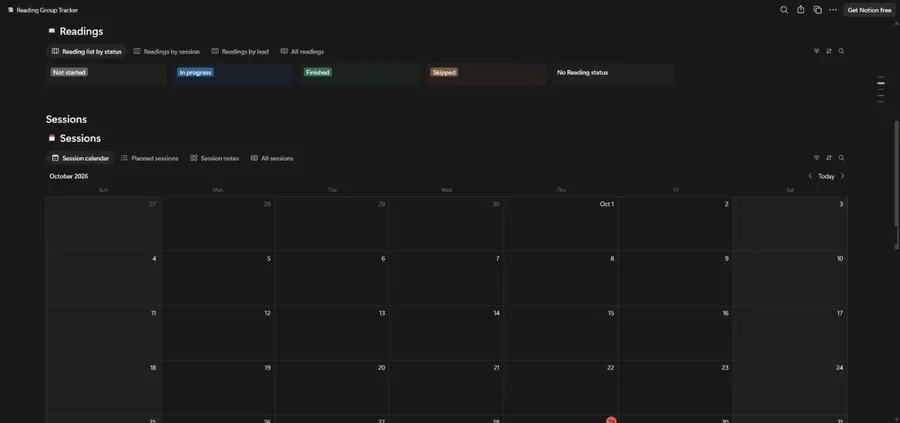Switch to Session notes tab
Viewport: 900px width, 423px height.
pyautogui.click(x=215, y=158)
